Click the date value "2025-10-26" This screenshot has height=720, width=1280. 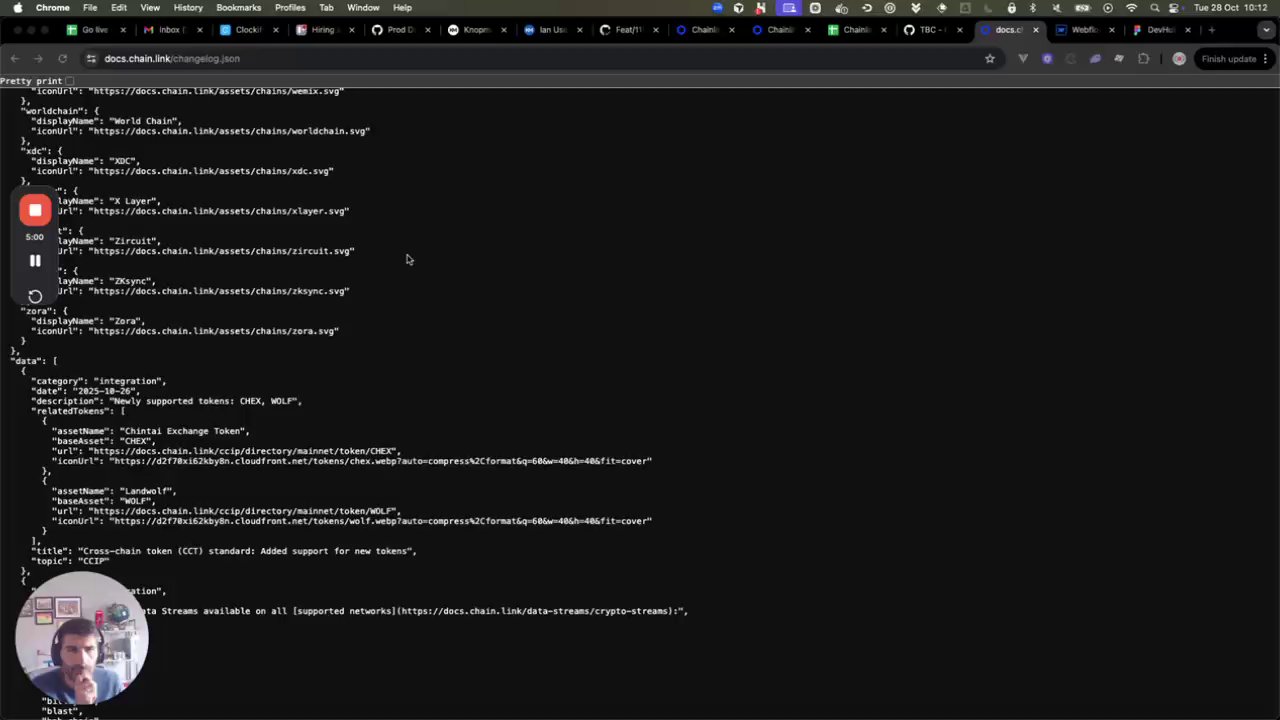pos(103,391)
